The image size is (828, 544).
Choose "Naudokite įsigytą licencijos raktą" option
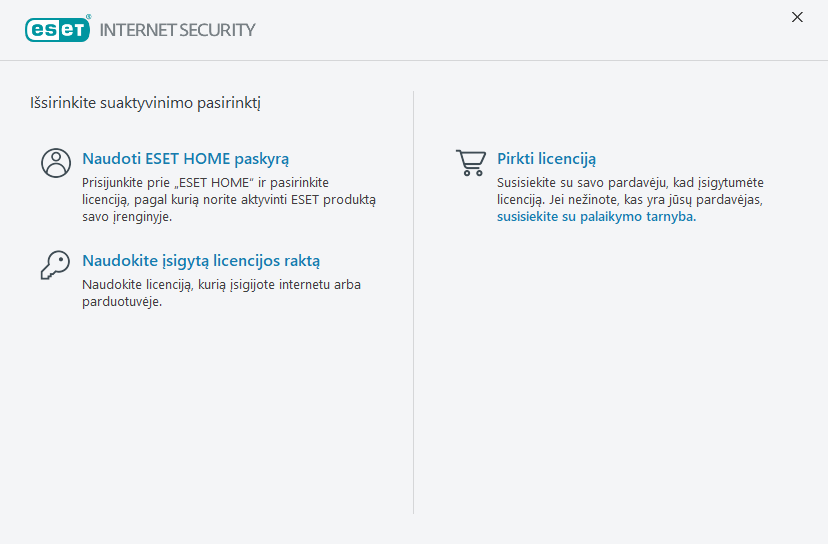click(x=201, y=261)
